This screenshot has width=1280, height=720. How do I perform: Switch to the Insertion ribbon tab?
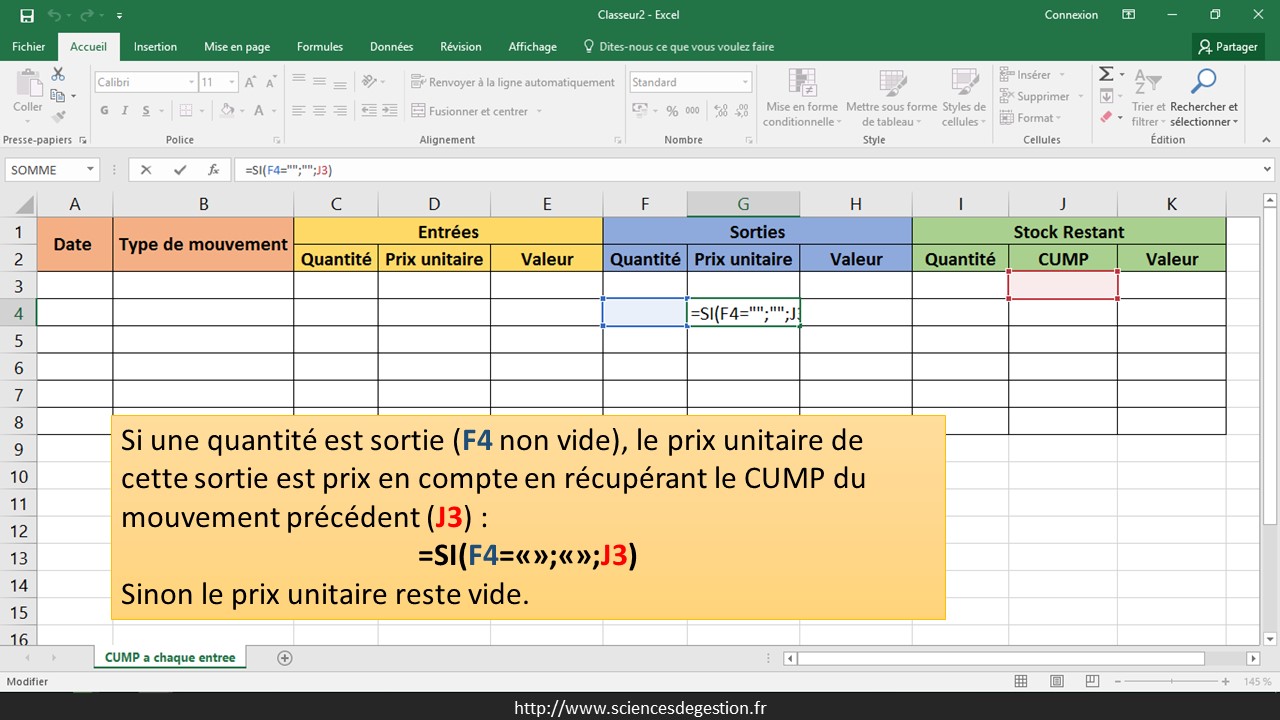pos(155,47)
